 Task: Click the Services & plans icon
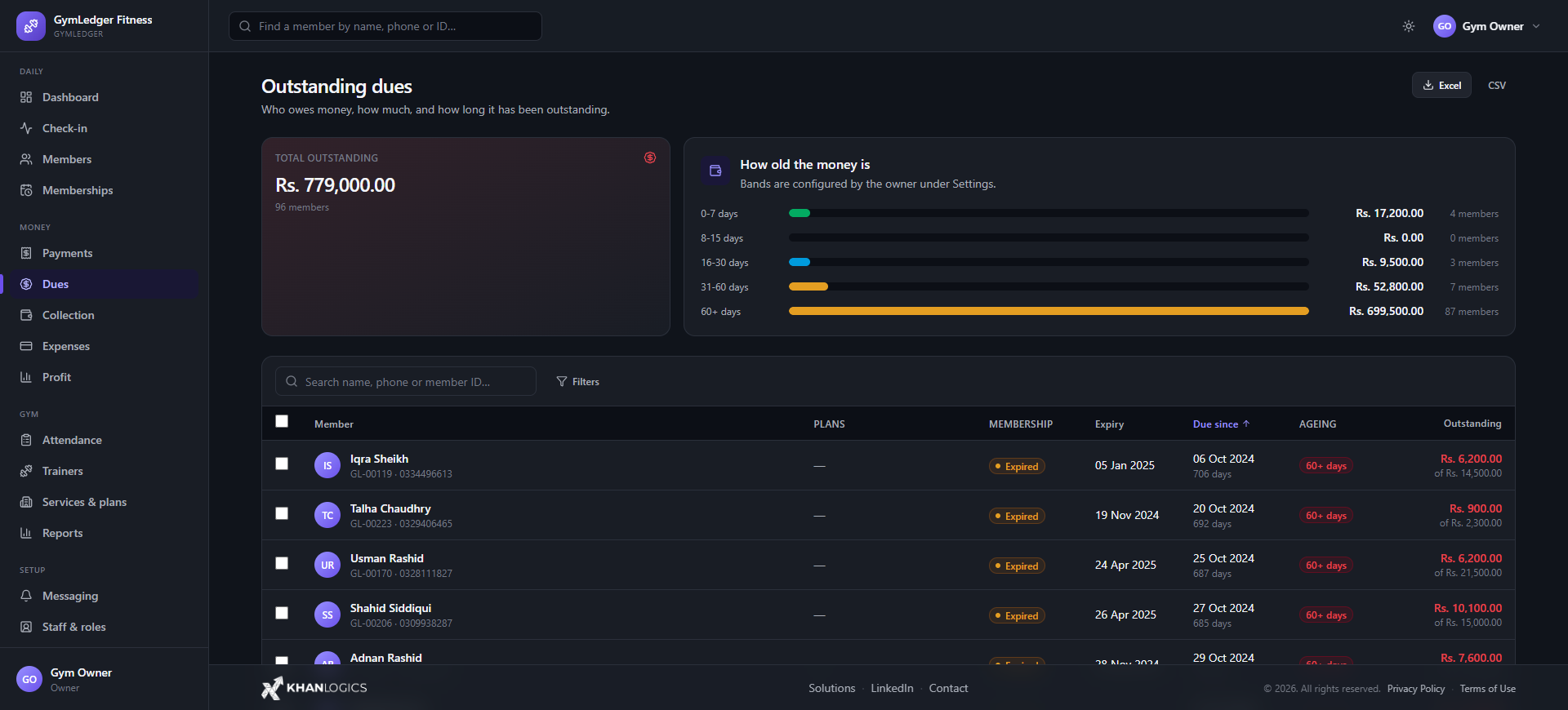click(x=26, y=502)
